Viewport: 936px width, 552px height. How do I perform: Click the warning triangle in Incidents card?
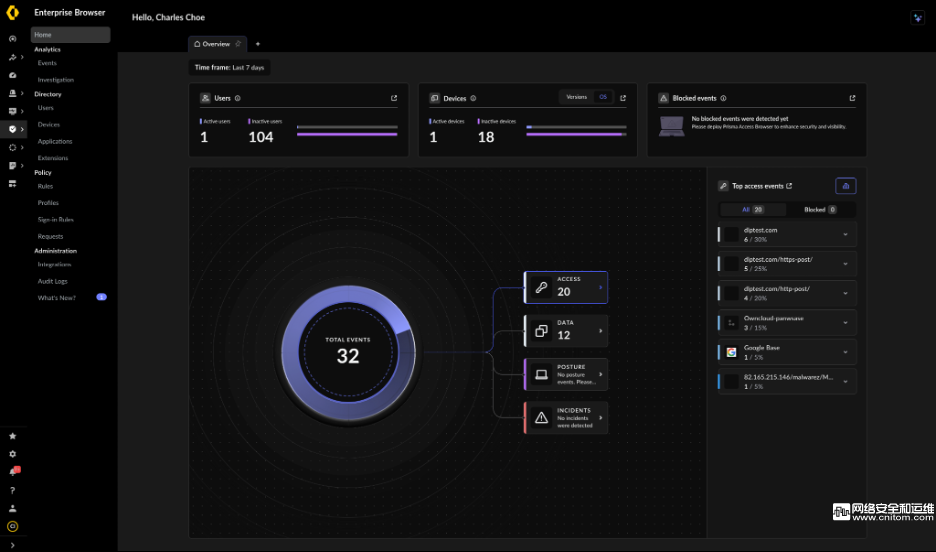[541, 418]
